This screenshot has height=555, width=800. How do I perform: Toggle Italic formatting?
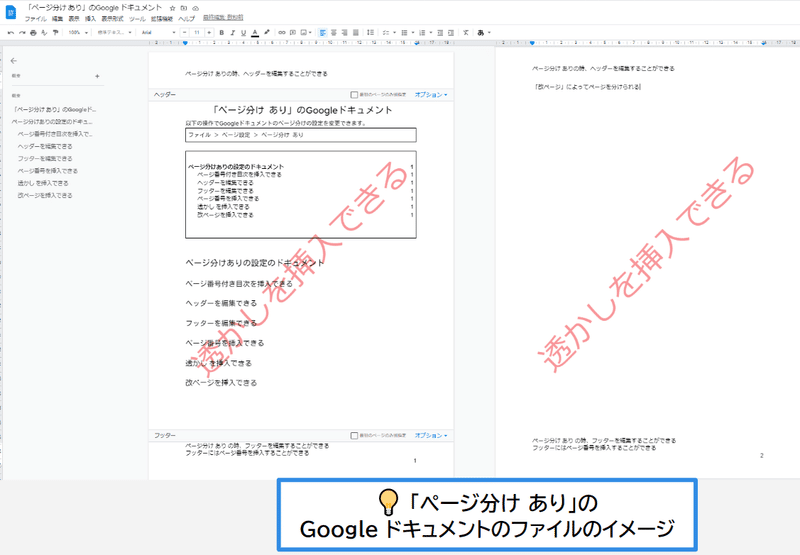(x=233, y=33)
